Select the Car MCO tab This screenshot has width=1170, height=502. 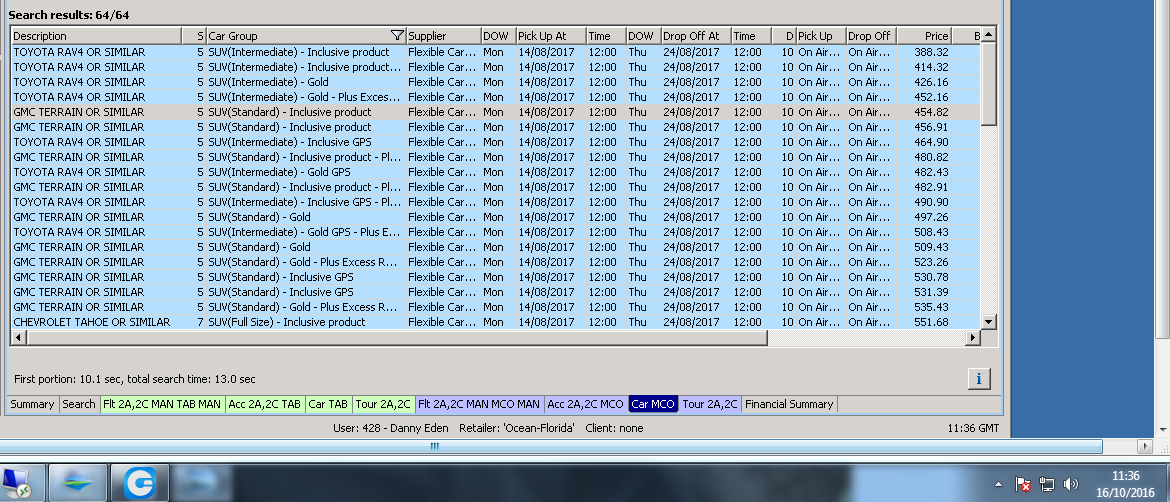653,404
